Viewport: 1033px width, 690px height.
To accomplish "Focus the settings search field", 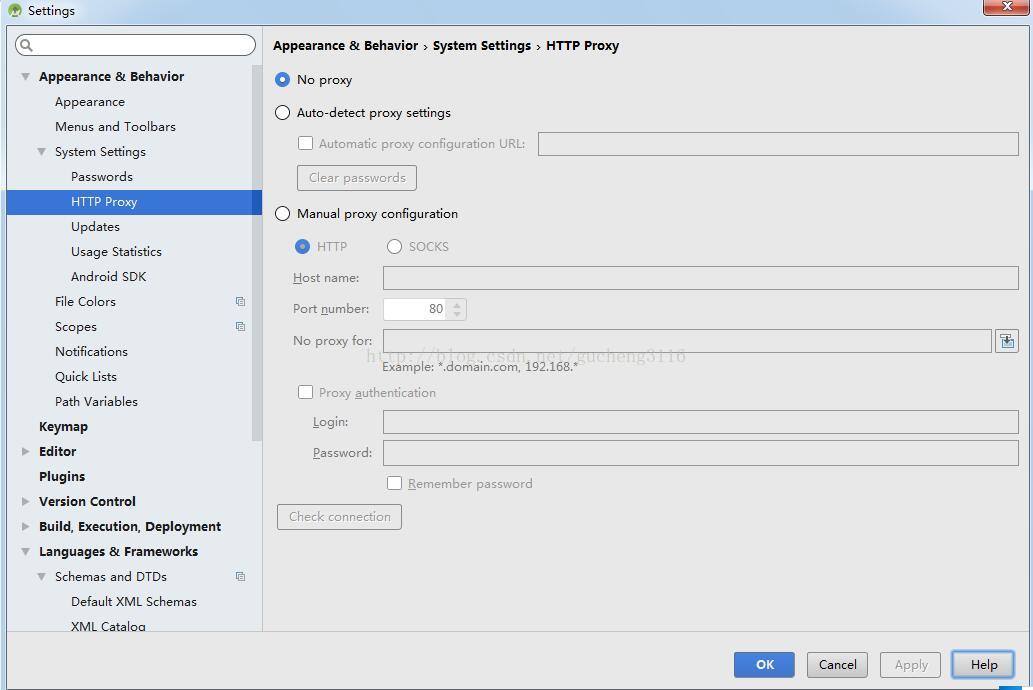I will pos(135,45).
